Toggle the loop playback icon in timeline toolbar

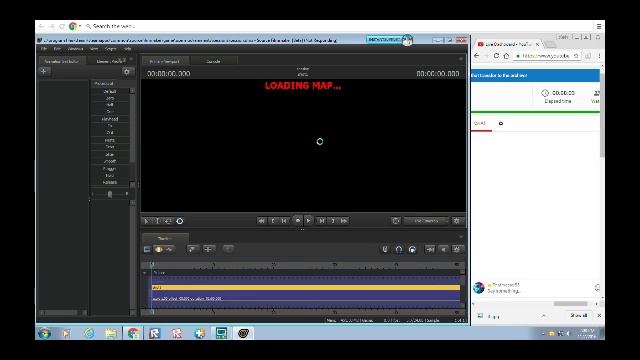(412, 249)
